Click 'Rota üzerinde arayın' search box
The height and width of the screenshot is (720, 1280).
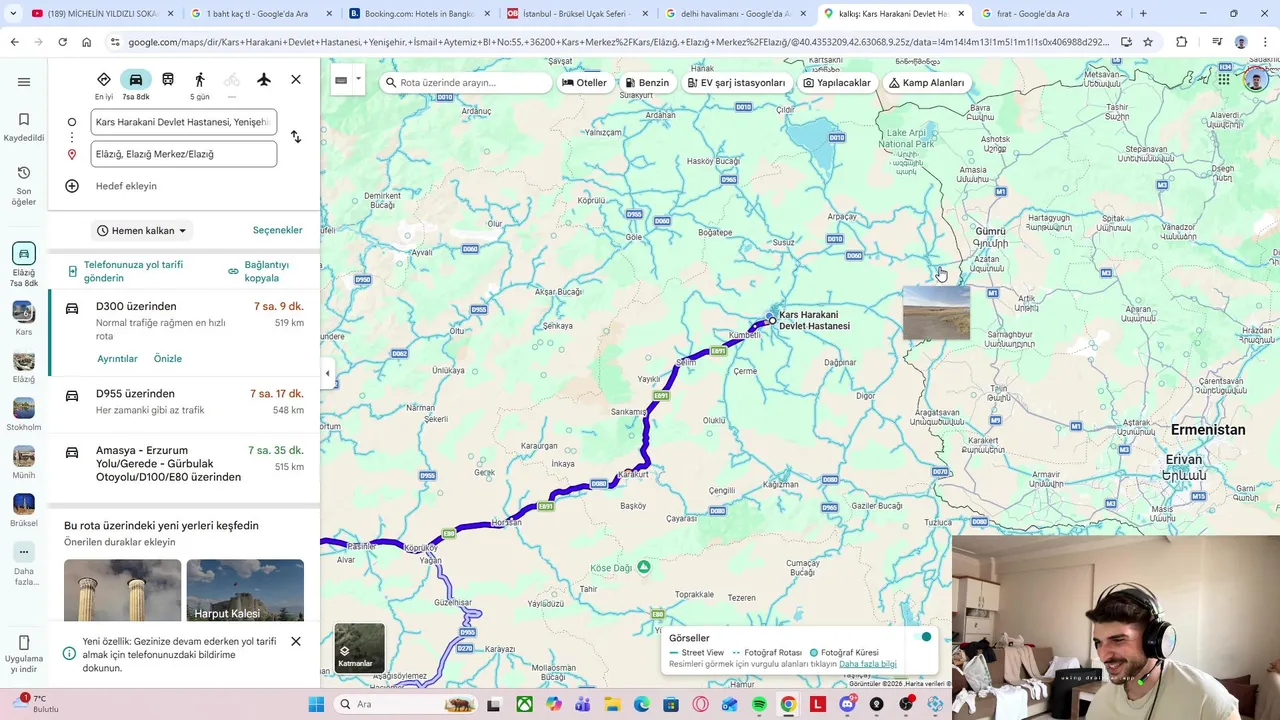tap(466, 83)
